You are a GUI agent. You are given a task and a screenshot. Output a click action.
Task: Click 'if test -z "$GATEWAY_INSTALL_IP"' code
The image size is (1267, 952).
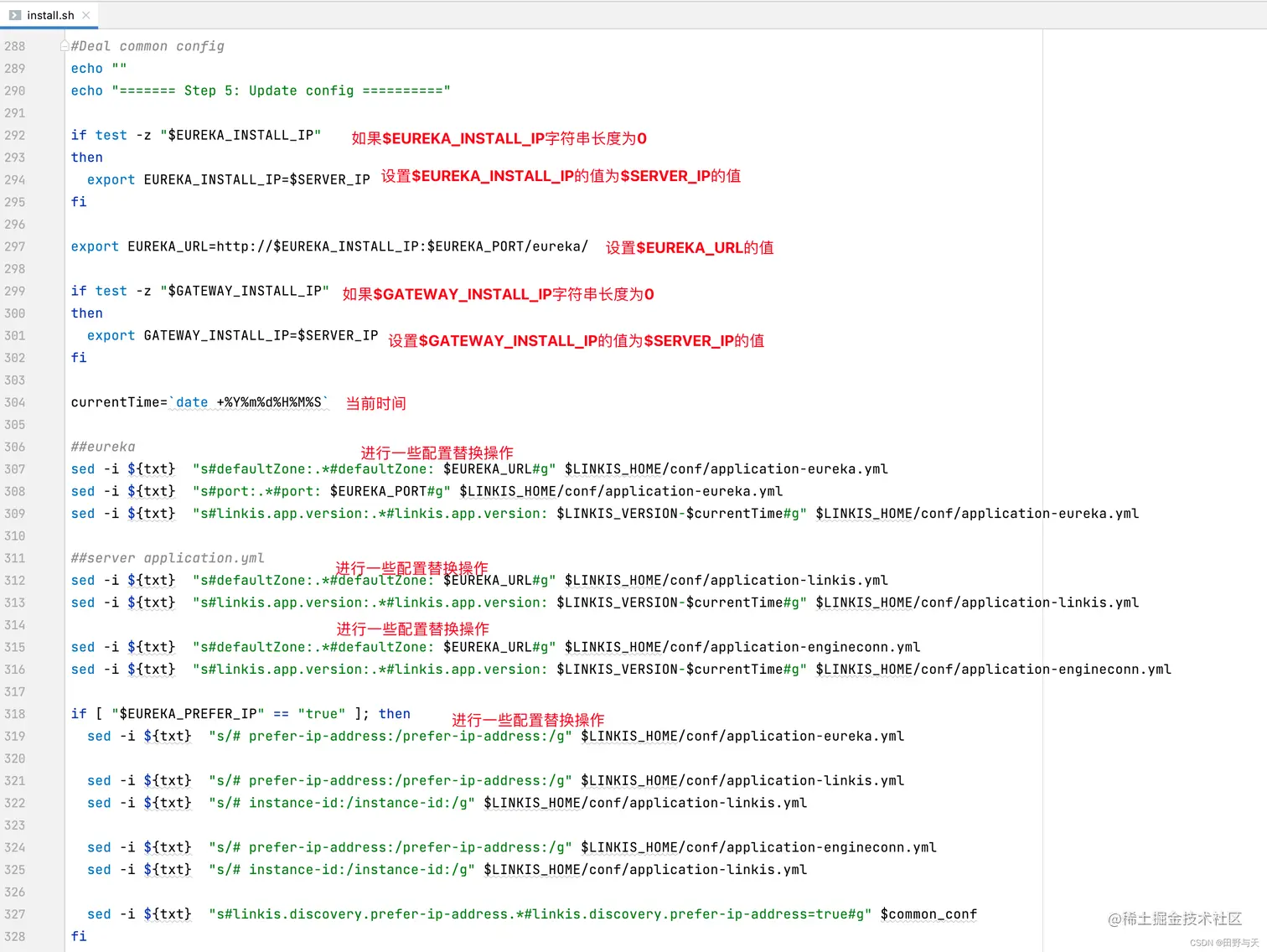(x=200, y=291)
